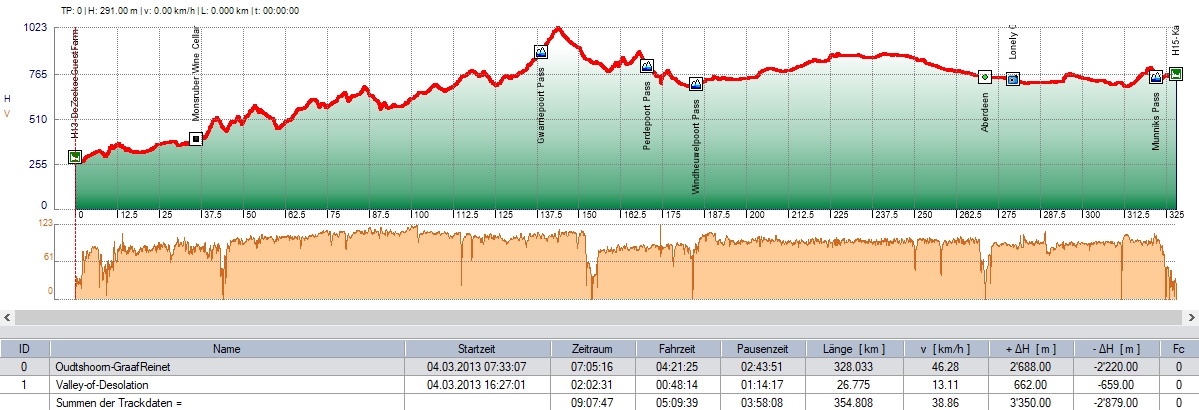Select the Perdepoort Pass waypoint icon
This screenshot has width=1199, height=410.
click(646, 66)
